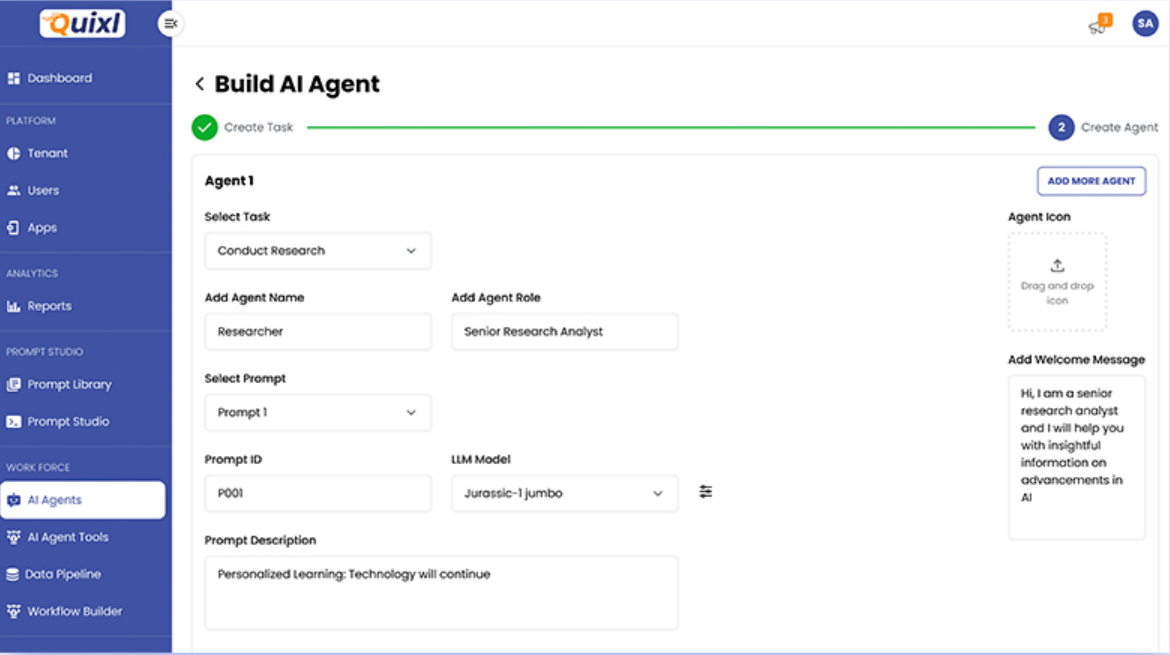This screenshot has height=655, width=1170.
Task: Click the Add Agent Name field
Action: tap(318, 332)
